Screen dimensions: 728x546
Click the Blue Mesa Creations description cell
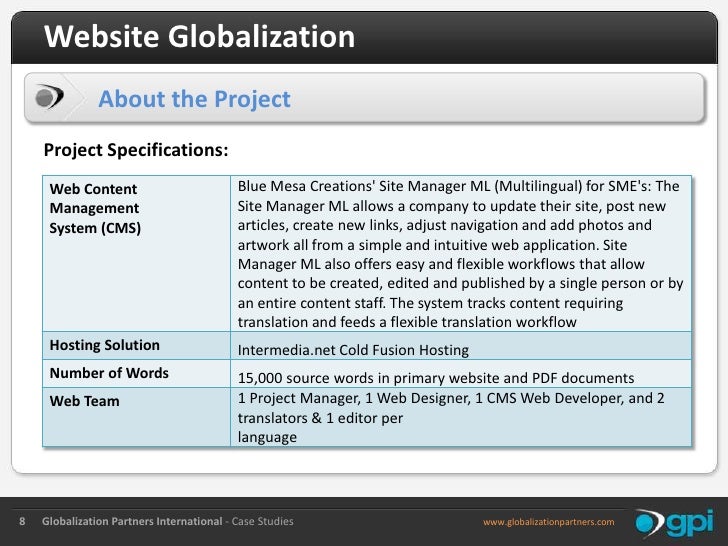(461, 254)
